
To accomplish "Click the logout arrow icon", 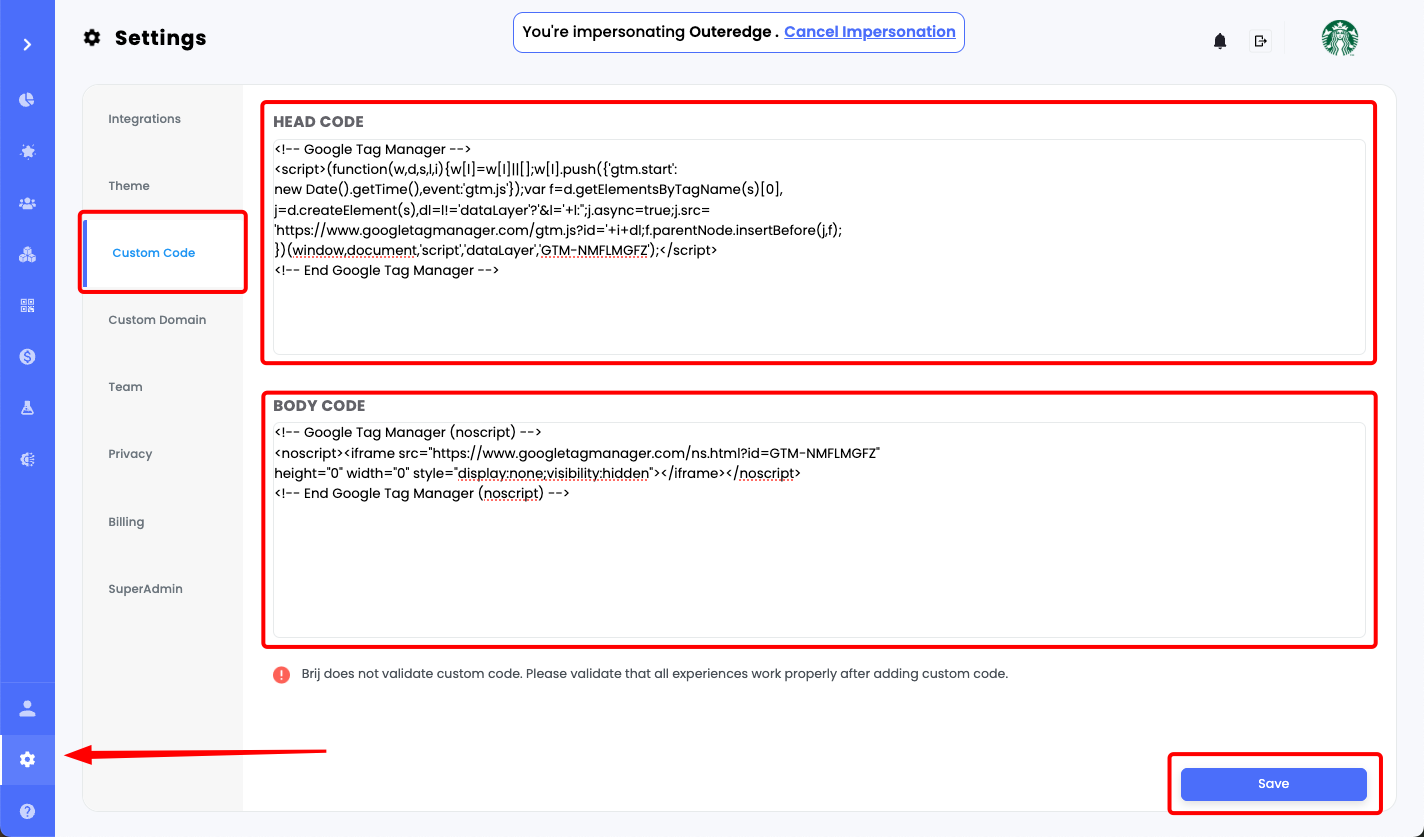I will tap(1260, 41).
